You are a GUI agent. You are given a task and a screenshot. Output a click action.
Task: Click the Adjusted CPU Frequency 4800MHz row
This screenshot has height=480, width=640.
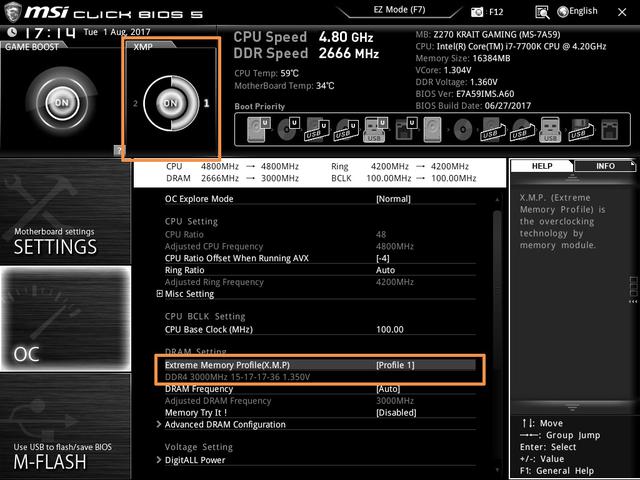tap(320, 247)
